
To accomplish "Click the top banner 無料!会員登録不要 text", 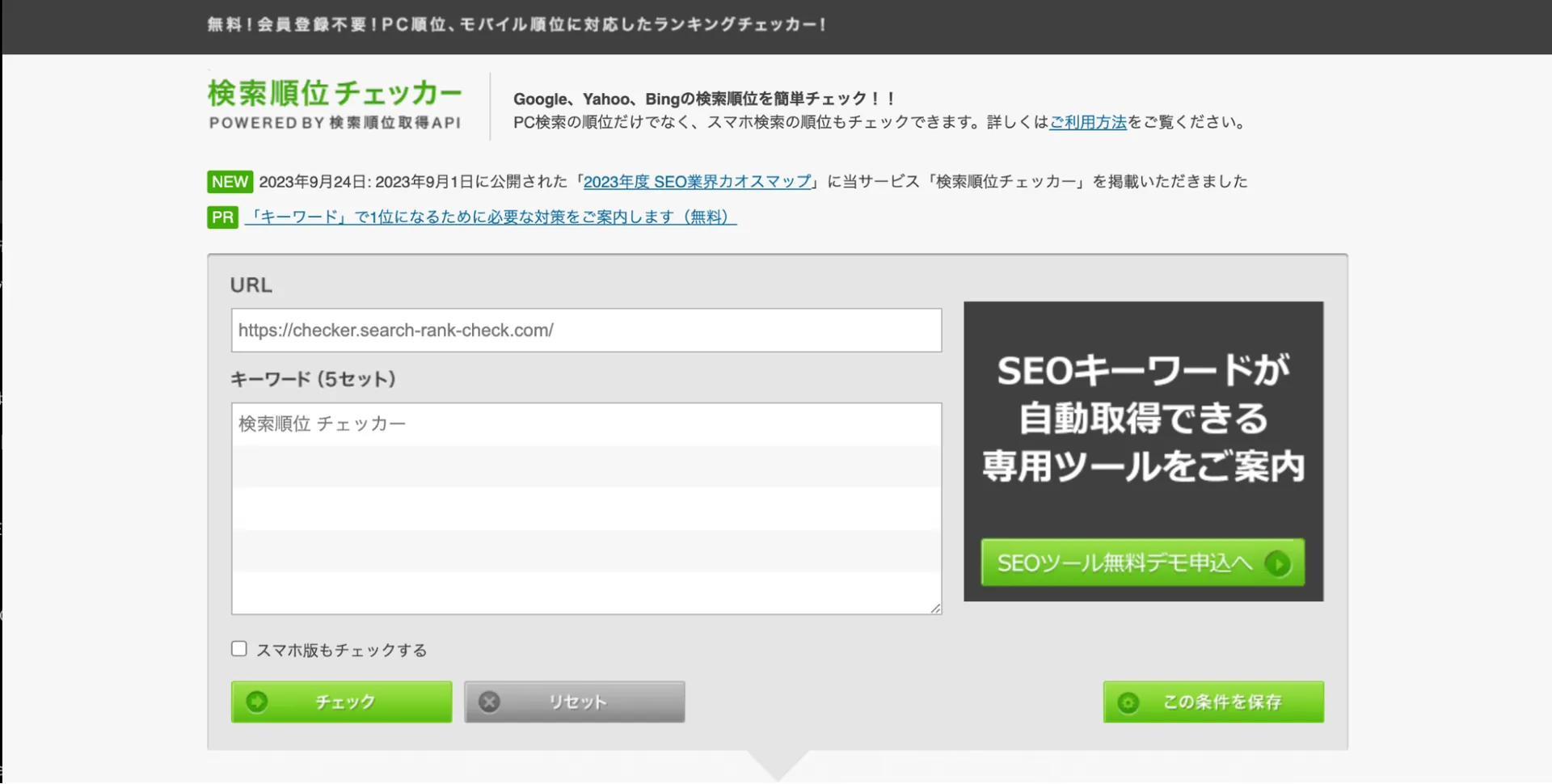I will pos(517,24).
